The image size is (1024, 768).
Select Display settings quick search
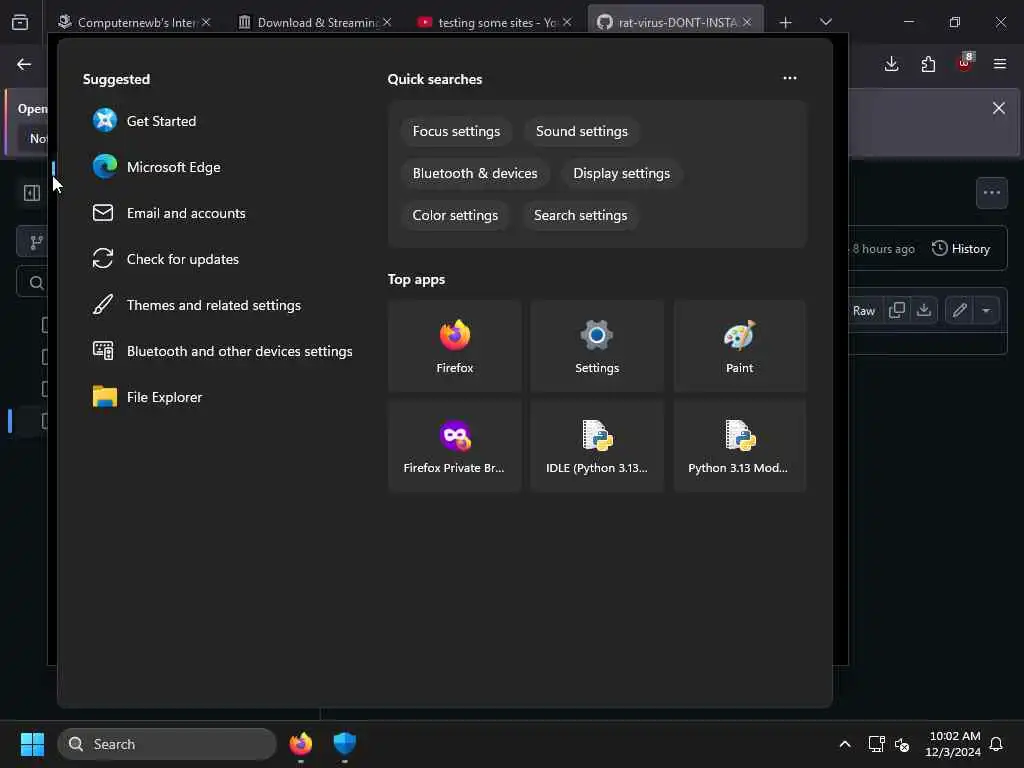click(x=621, y=173)
